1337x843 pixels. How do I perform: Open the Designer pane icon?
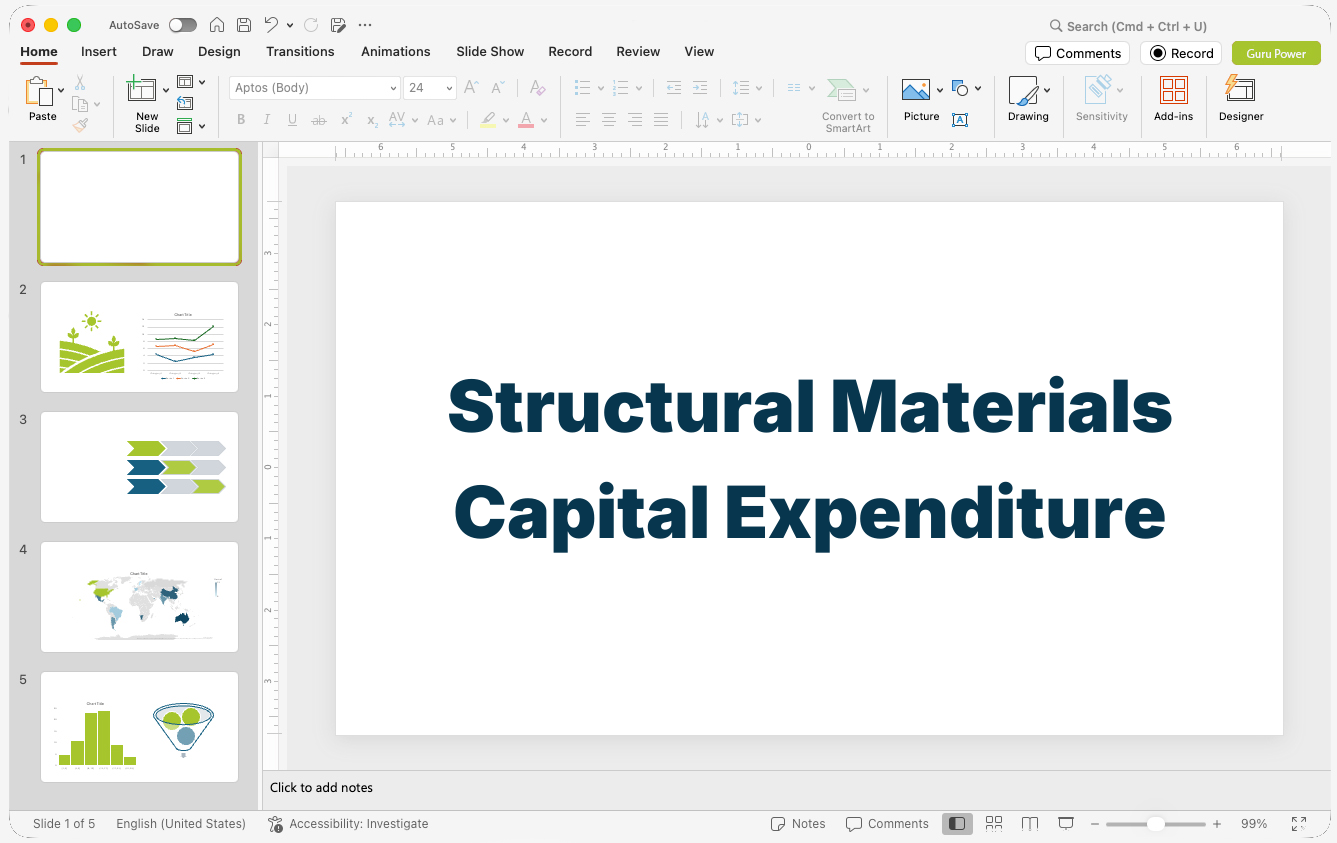click(1240, 89)
